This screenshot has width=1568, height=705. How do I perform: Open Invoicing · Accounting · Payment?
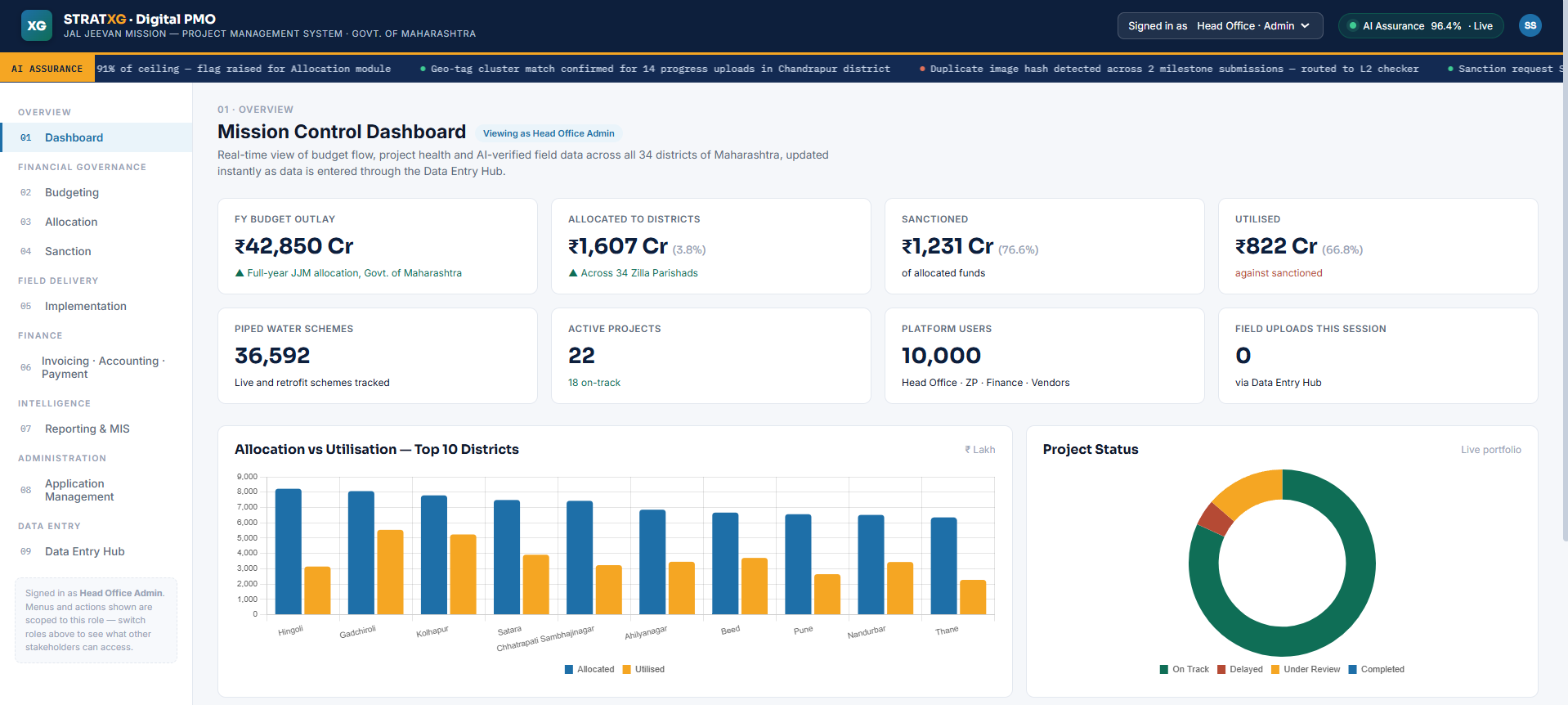[96, 367]
